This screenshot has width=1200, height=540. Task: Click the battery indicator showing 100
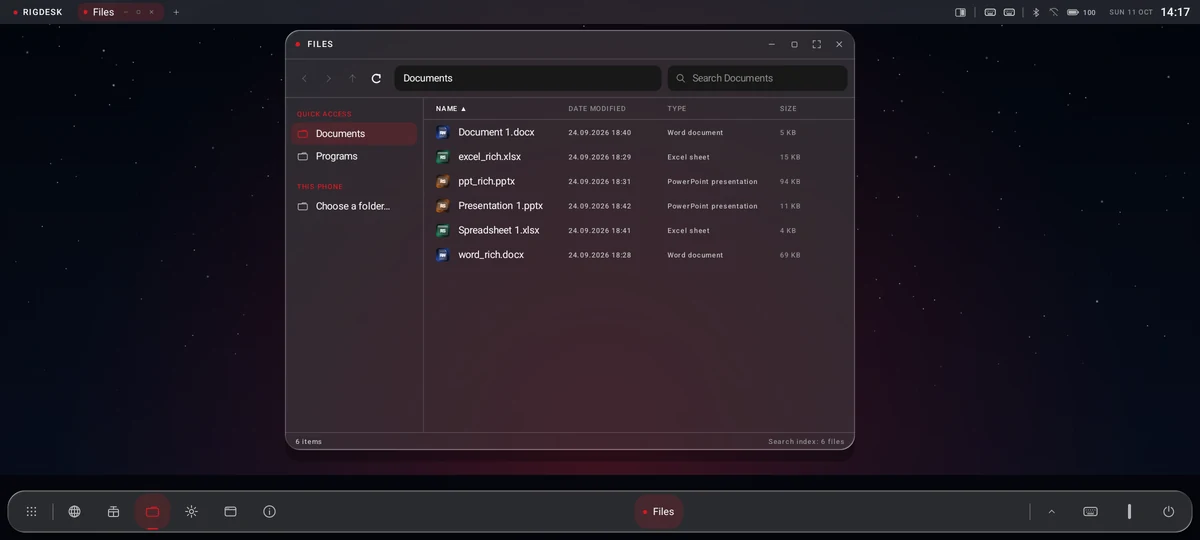pyautogui.click(x=1081, y=12)
